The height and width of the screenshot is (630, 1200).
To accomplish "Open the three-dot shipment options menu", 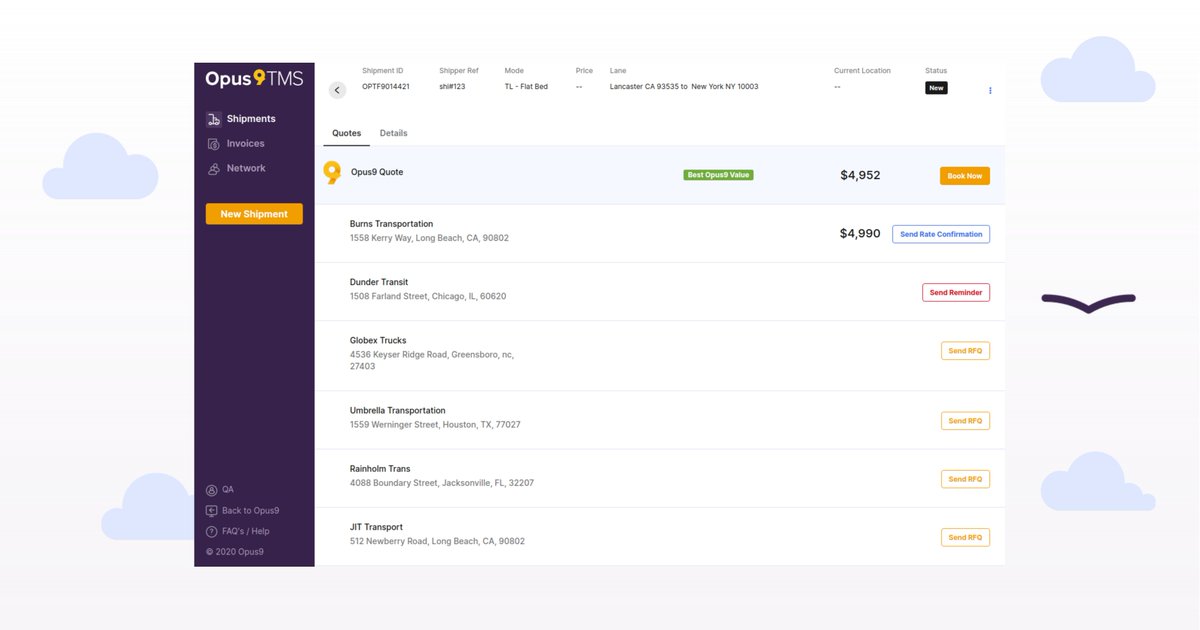I will click(990, 90).
